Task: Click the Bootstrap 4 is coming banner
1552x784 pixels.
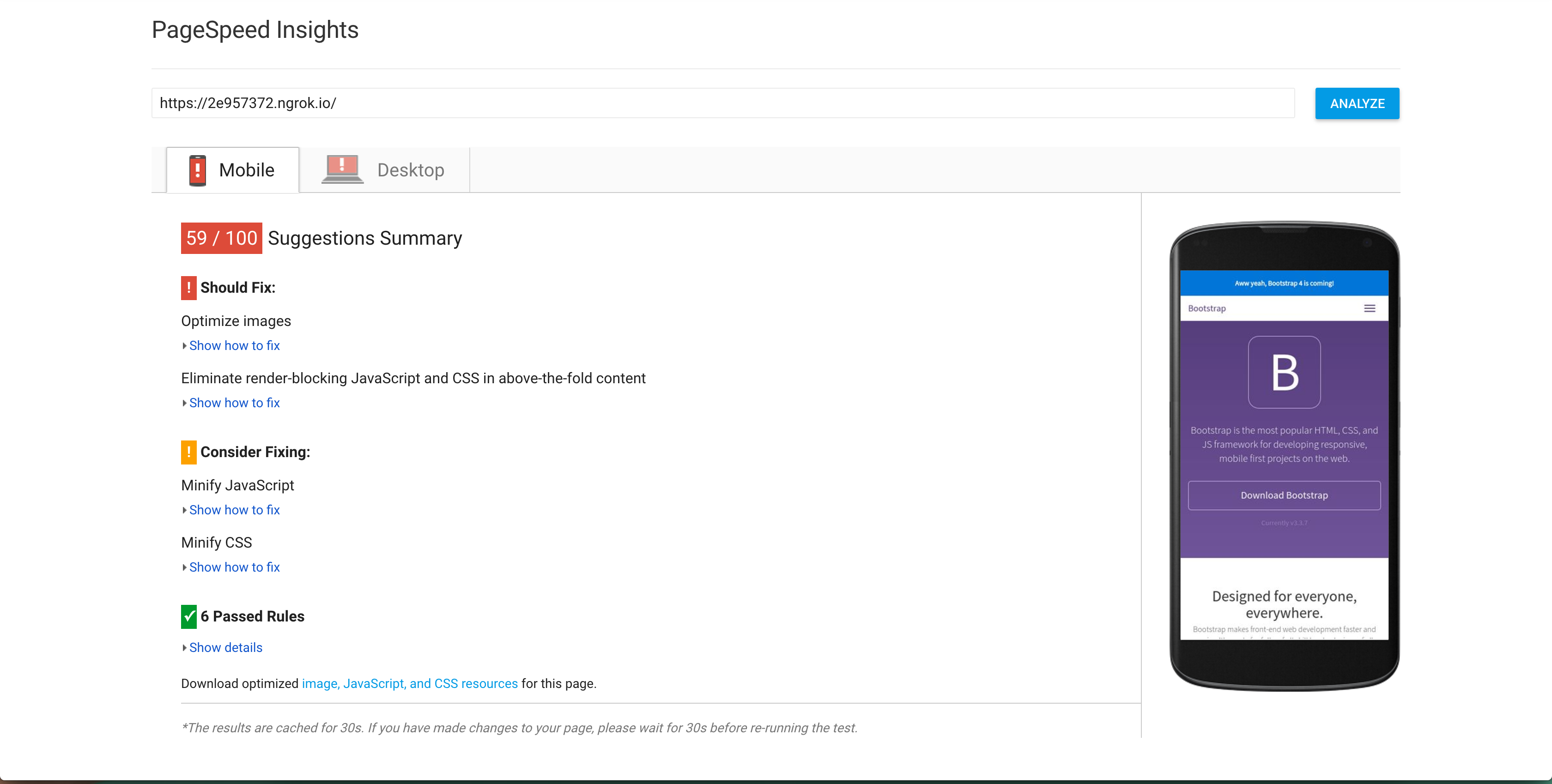Action: coord(1284,283)
